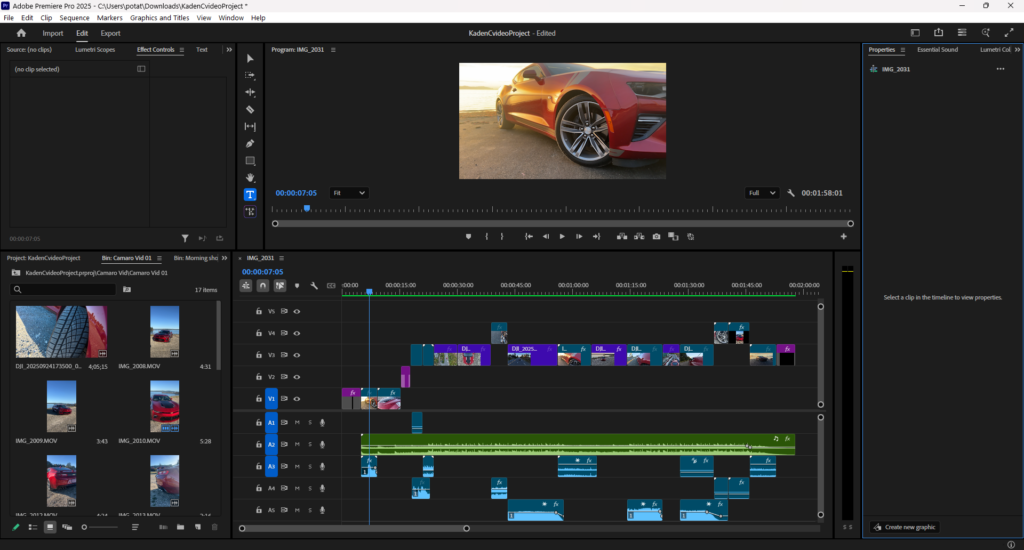Click the Export Frame camera icon
Screen dimensions: 1024x550
tap(656, 237)
